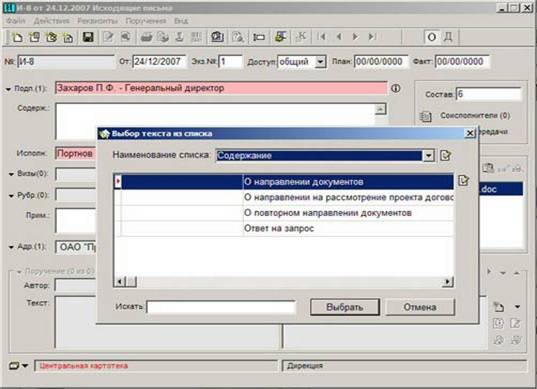Viewport: 537px width, 389px height.
Task: Click the list's horizontal scrollbar right arrow
Action: 447,282
